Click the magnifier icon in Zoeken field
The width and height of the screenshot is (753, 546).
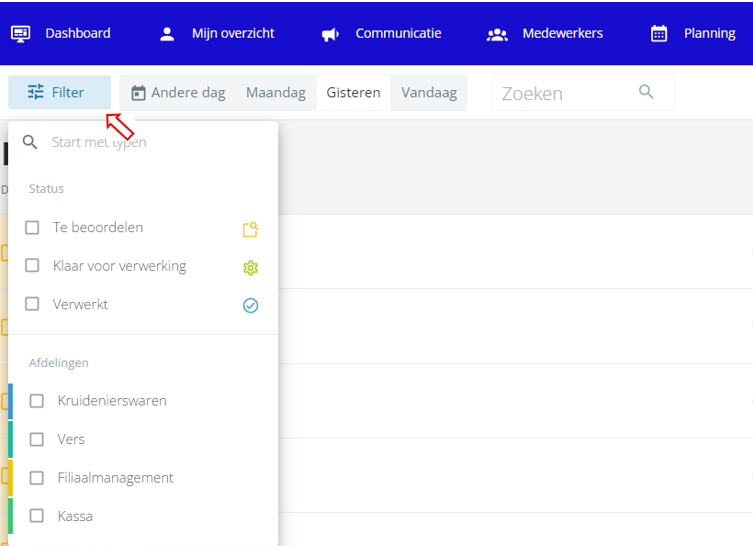pos(646,91)
